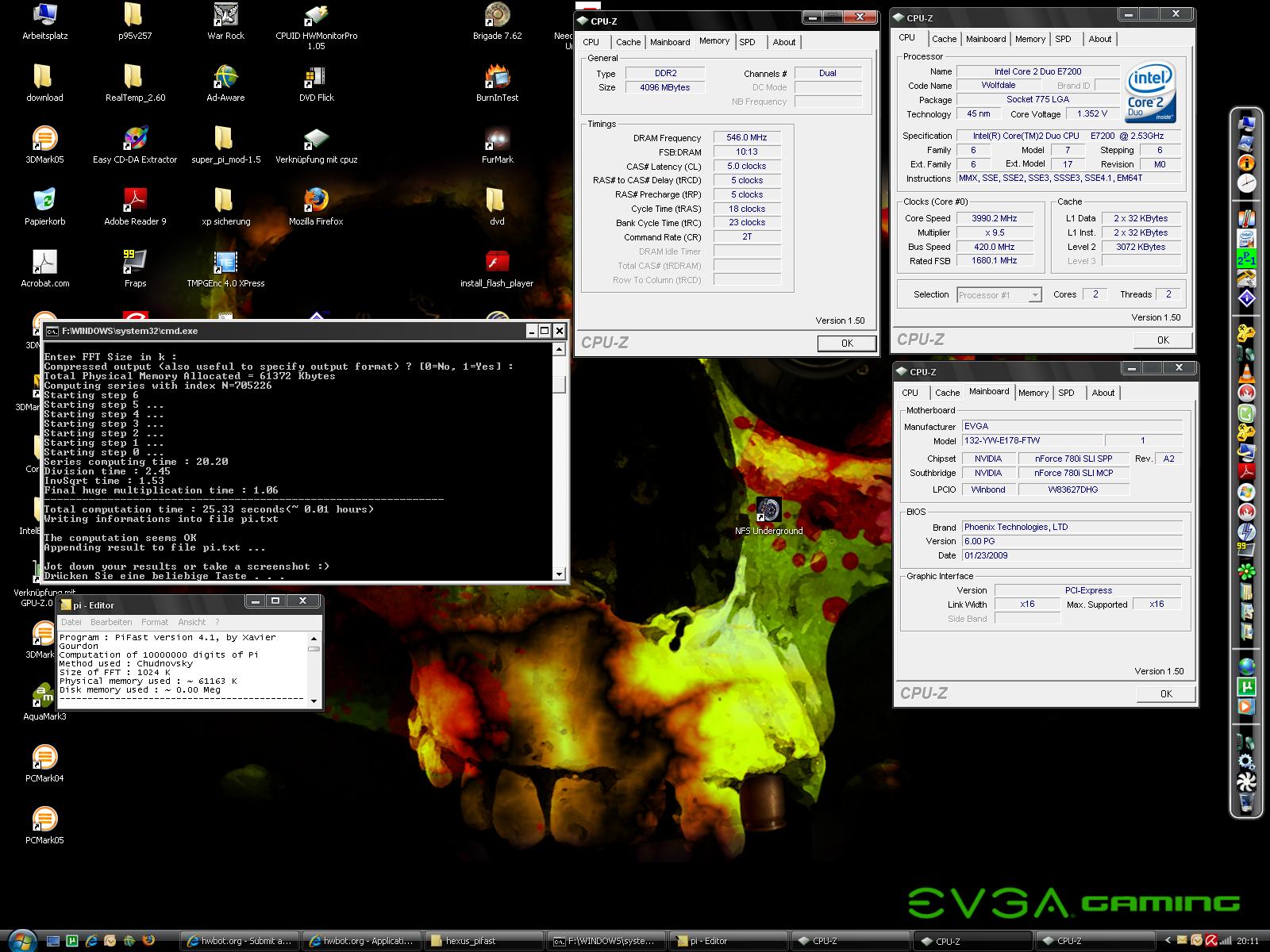Viewport: 1270px width, 952px height.
Task: Open Verknüpfung mit cpuz shortcut
Action: click(x=316, y=145)
